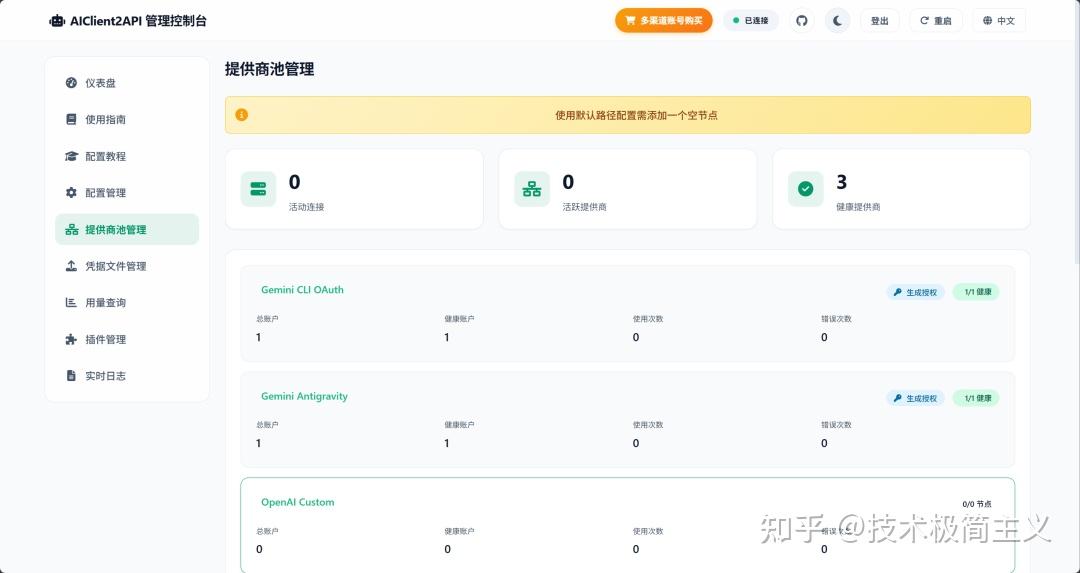Go to 配置管理 in sidebar
Viewport: 1080px width, 573px height.
[105, 193]
